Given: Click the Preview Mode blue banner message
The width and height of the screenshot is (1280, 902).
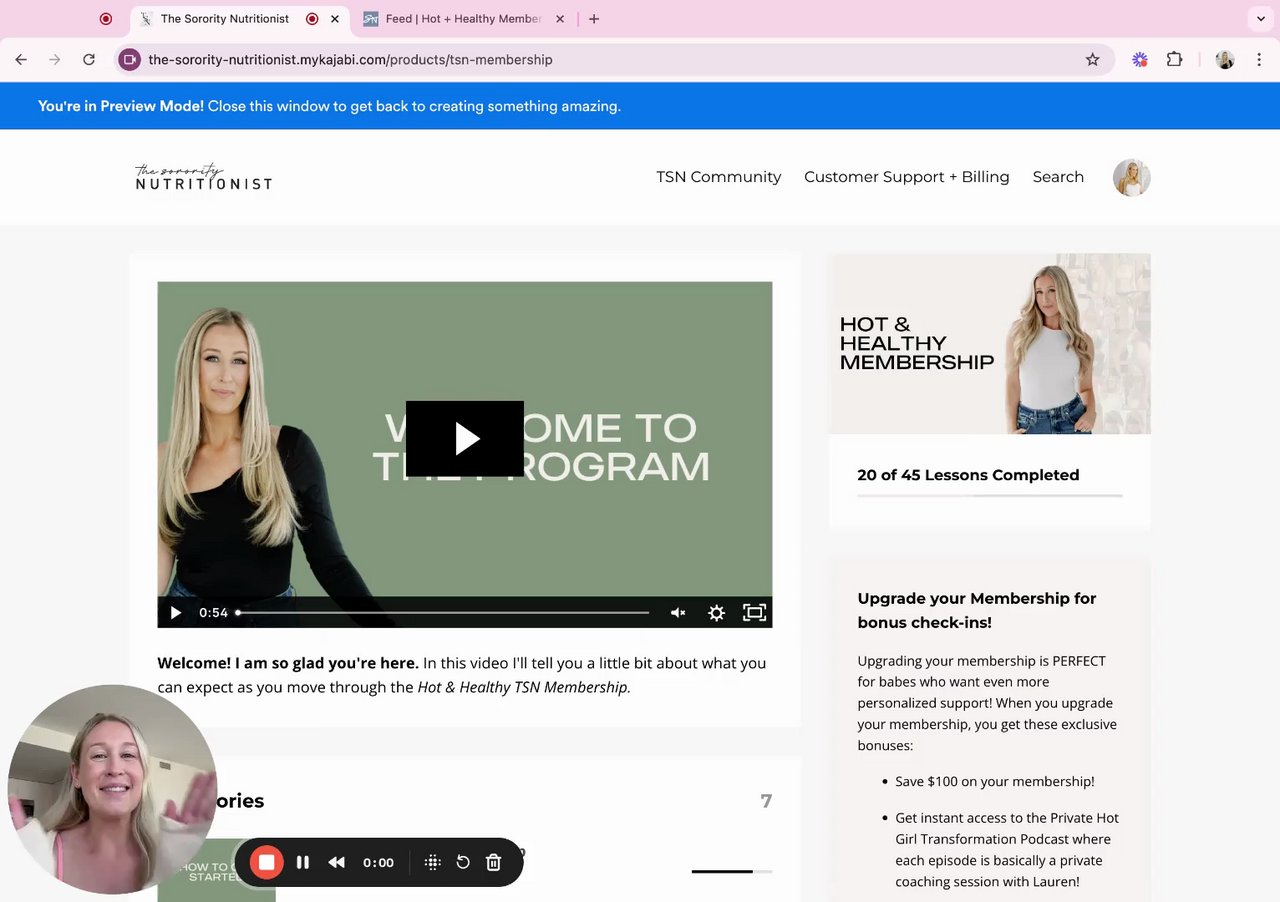Looking at the screenshot, I should click(x=329, y=106).
